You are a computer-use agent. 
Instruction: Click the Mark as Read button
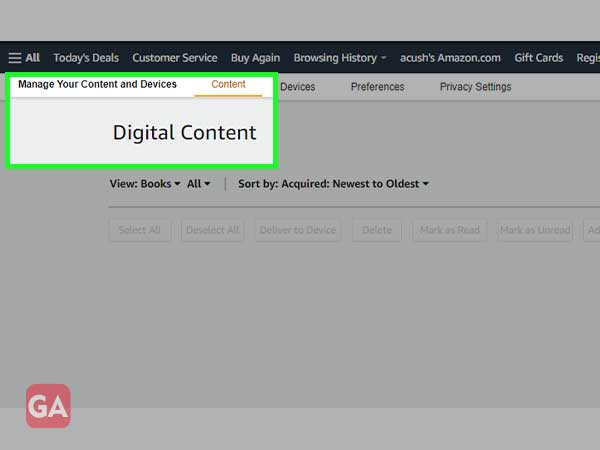450,230
